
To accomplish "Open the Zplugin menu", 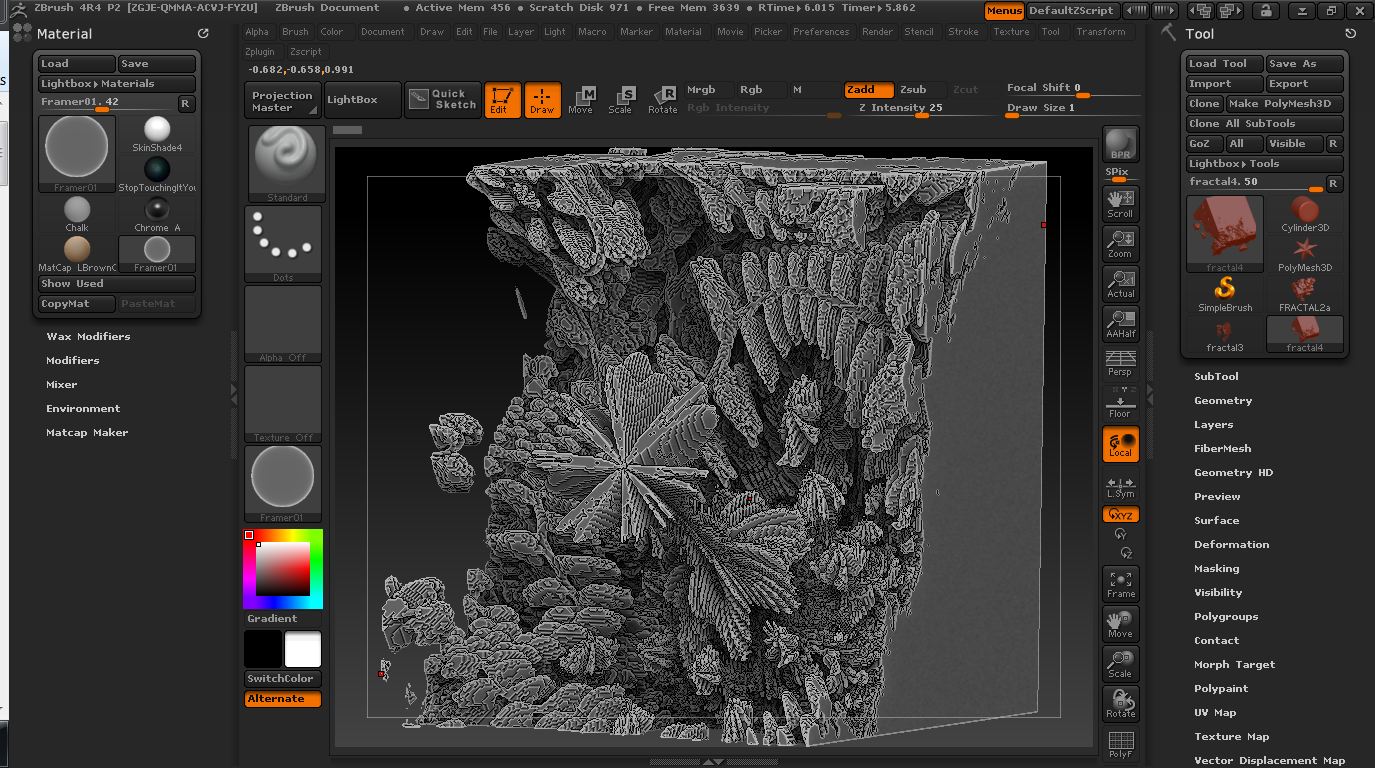I will pyautogui.click(x=259, y=52).
